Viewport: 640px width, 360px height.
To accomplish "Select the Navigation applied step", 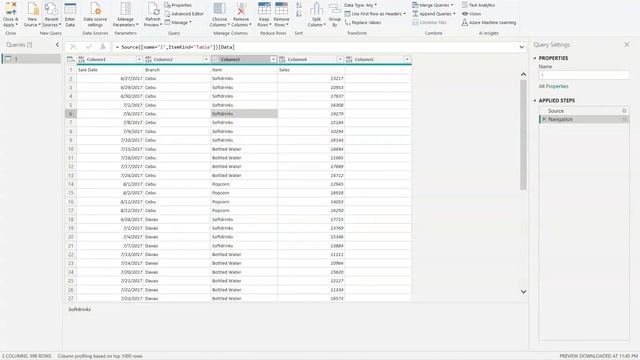I will (x=584, y=119).
